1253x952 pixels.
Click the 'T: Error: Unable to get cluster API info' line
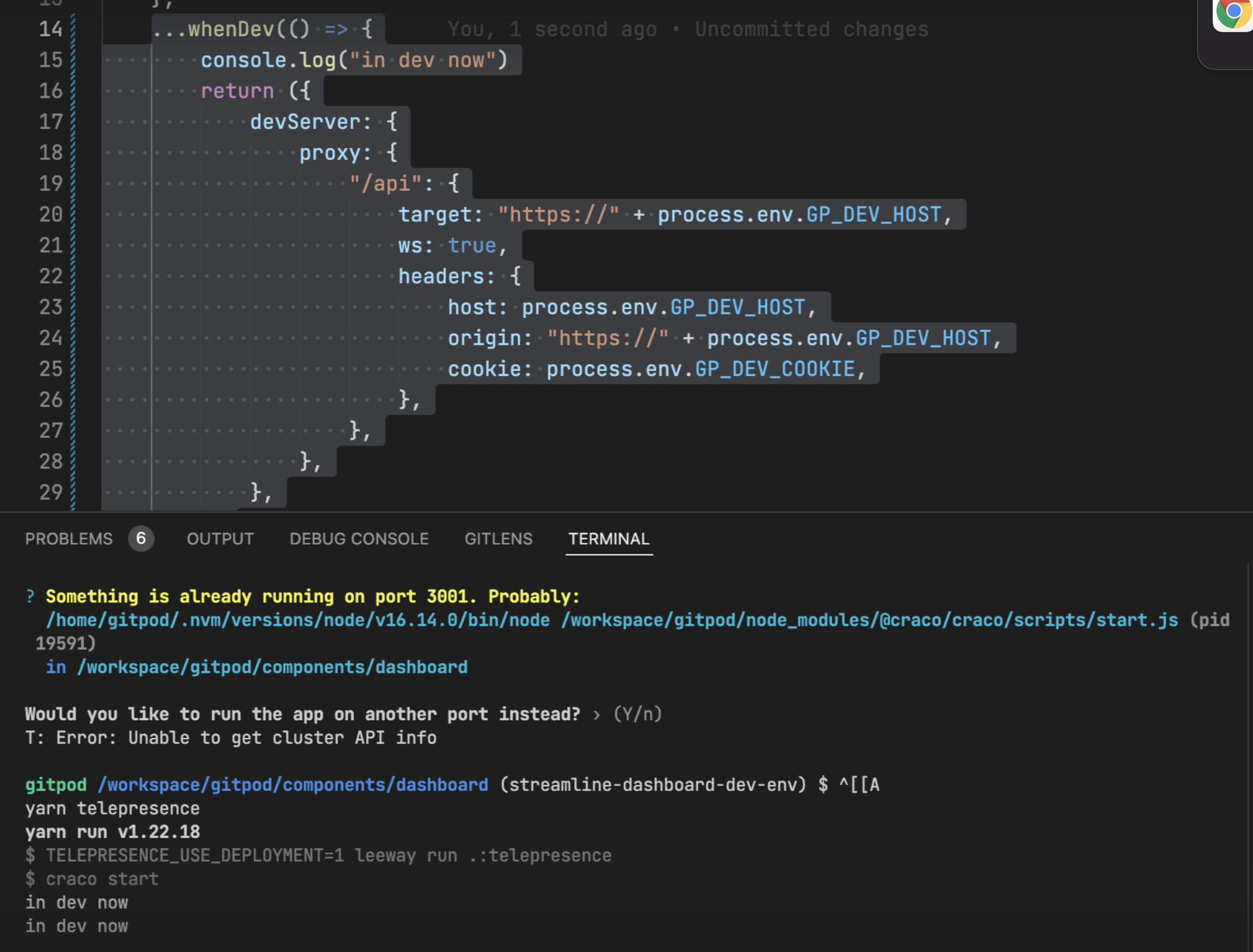pos(231,738)
